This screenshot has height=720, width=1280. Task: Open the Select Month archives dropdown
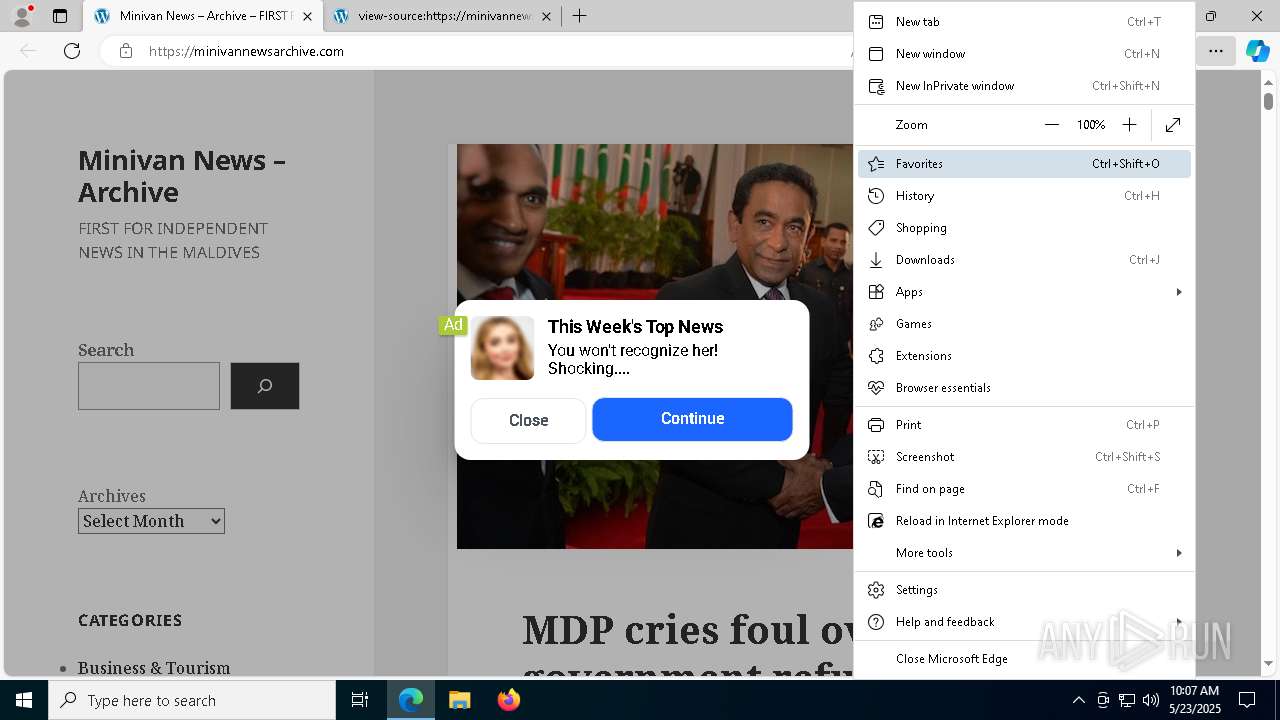(151, 521)
